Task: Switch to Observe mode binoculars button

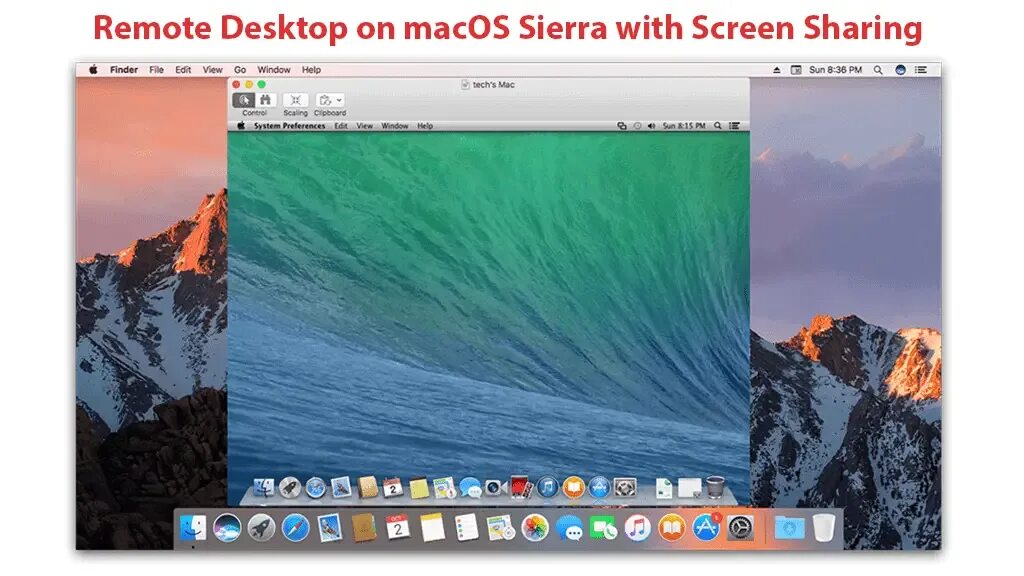Action: (265, 100)
